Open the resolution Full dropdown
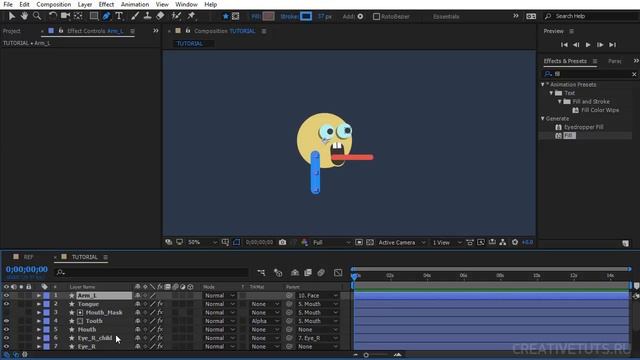 (x=331, y=242)
